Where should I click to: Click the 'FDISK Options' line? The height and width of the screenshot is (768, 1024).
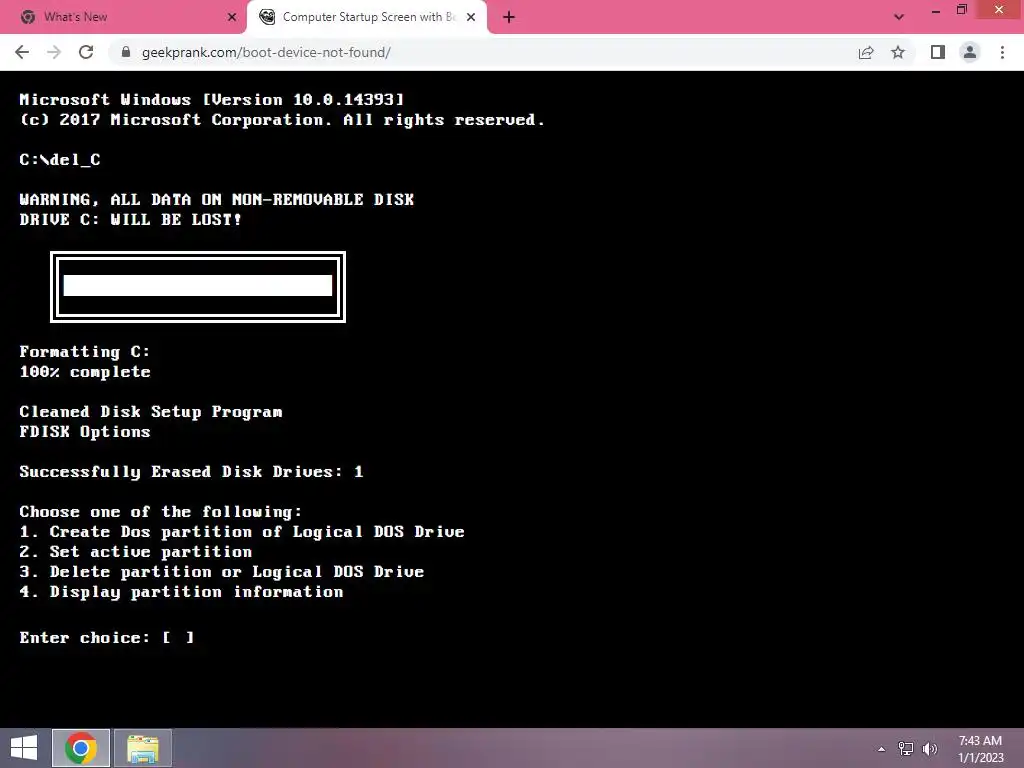pos(84,432)
